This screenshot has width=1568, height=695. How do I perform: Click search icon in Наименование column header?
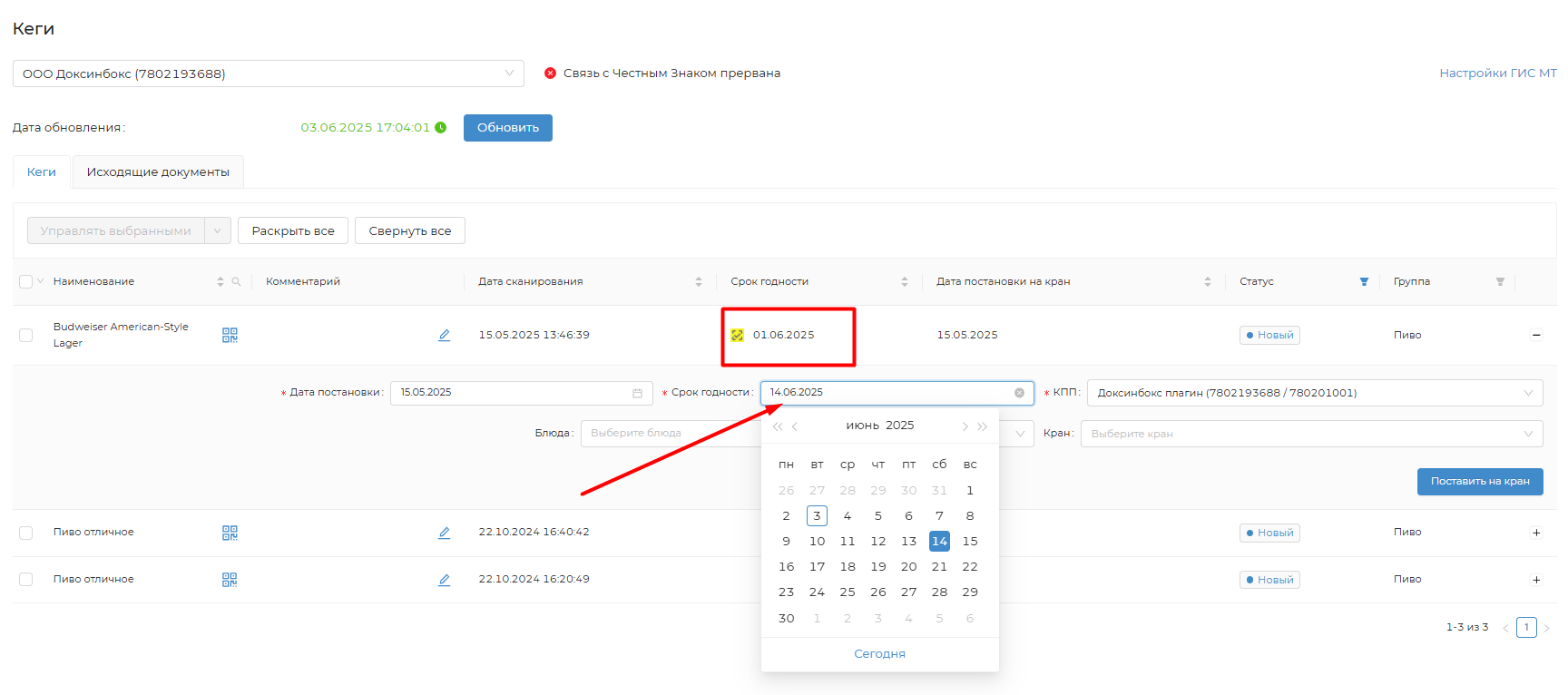point(236,282)
